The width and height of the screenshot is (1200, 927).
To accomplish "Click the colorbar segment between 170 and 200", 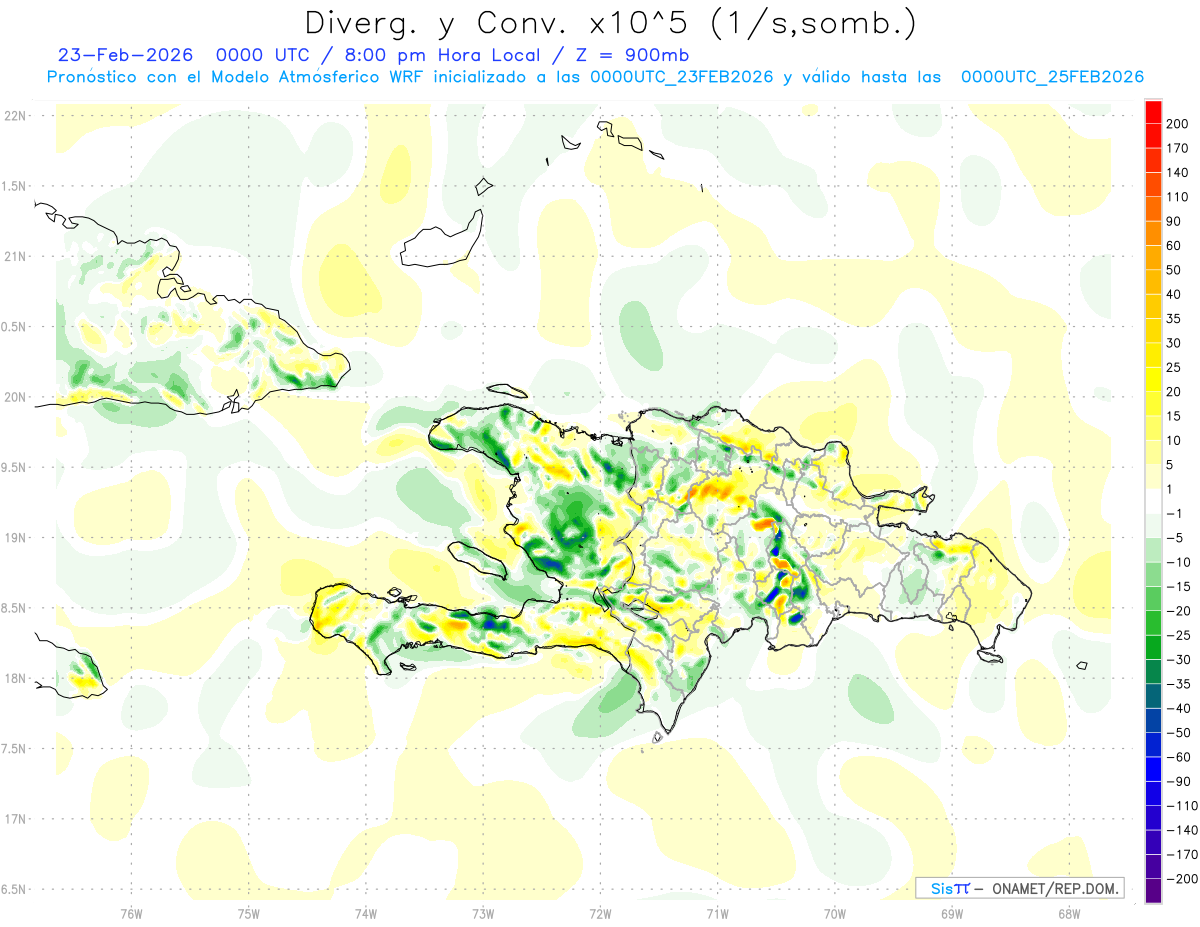I will coord(1154,136).
